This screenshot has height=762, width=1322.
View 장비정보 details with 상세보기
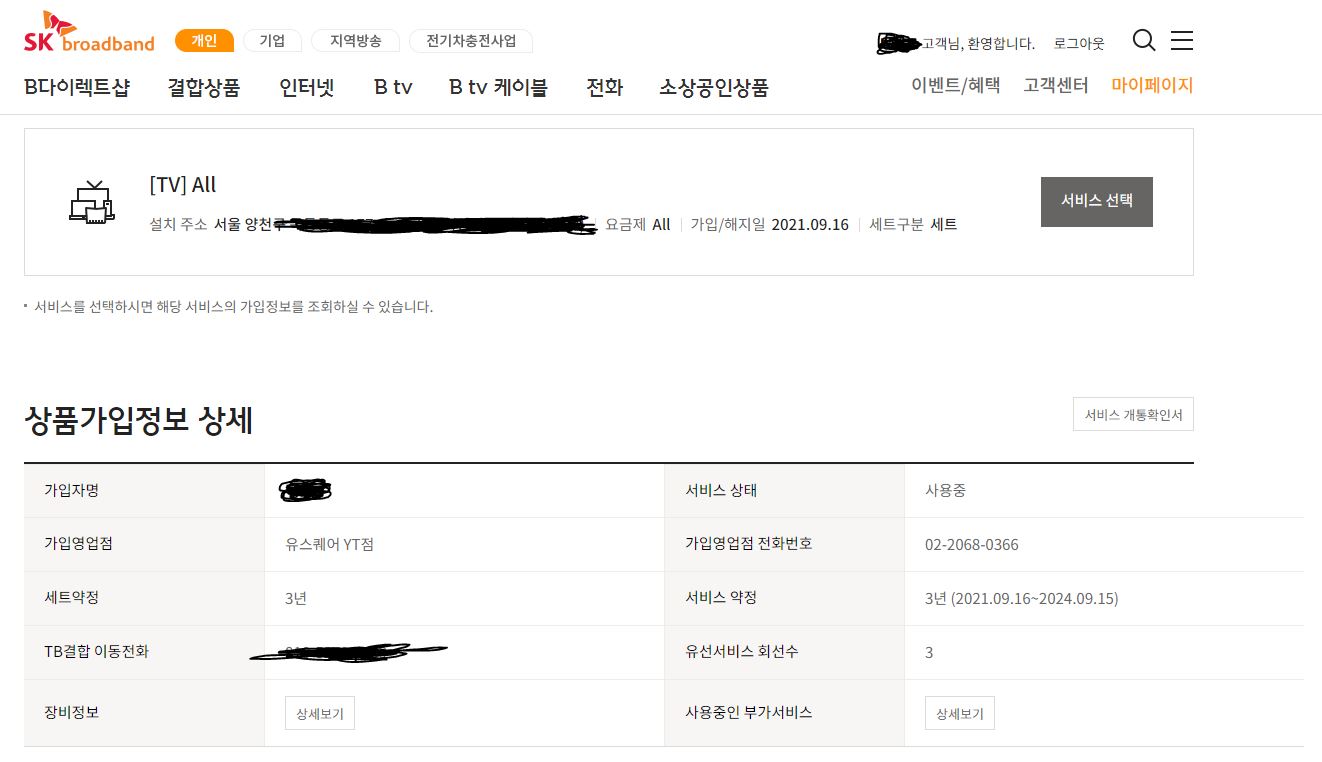(320, 714)
